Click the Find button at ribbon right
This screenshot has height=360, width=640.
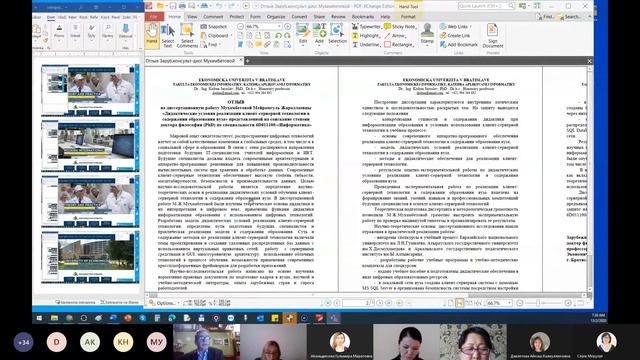(545, 17)
